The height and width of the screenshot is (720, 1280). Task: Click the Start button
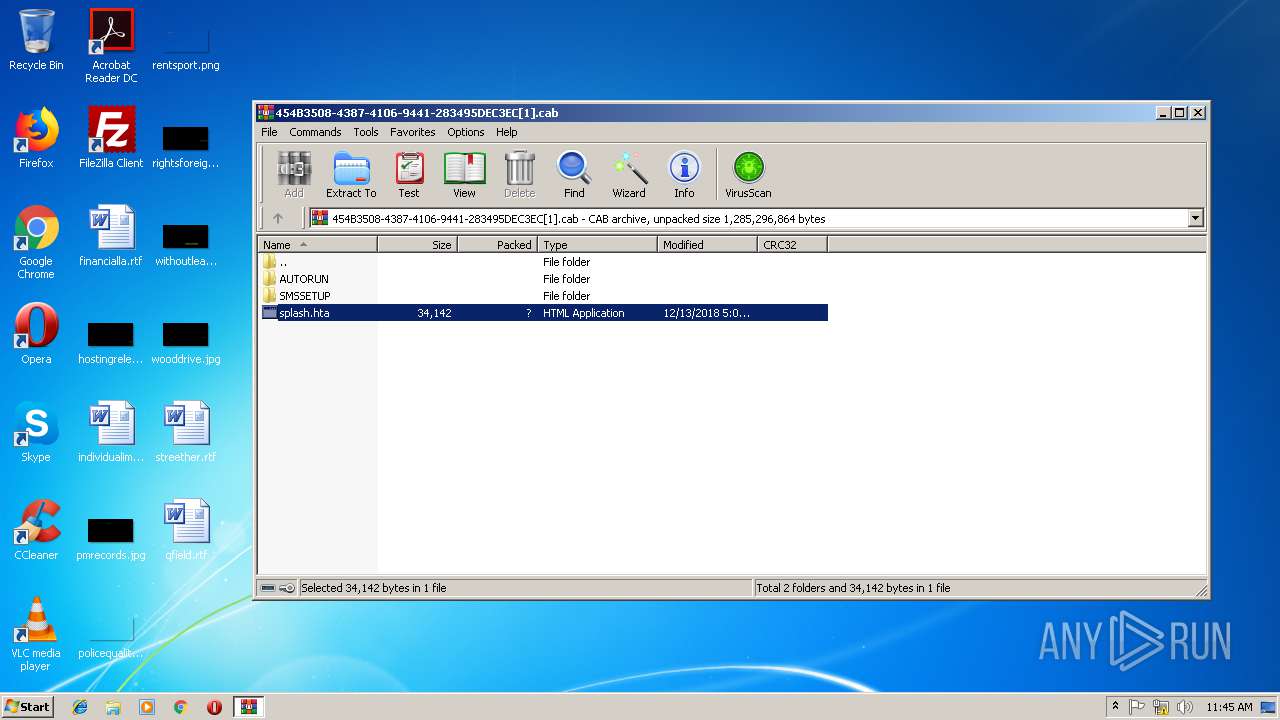28,706
